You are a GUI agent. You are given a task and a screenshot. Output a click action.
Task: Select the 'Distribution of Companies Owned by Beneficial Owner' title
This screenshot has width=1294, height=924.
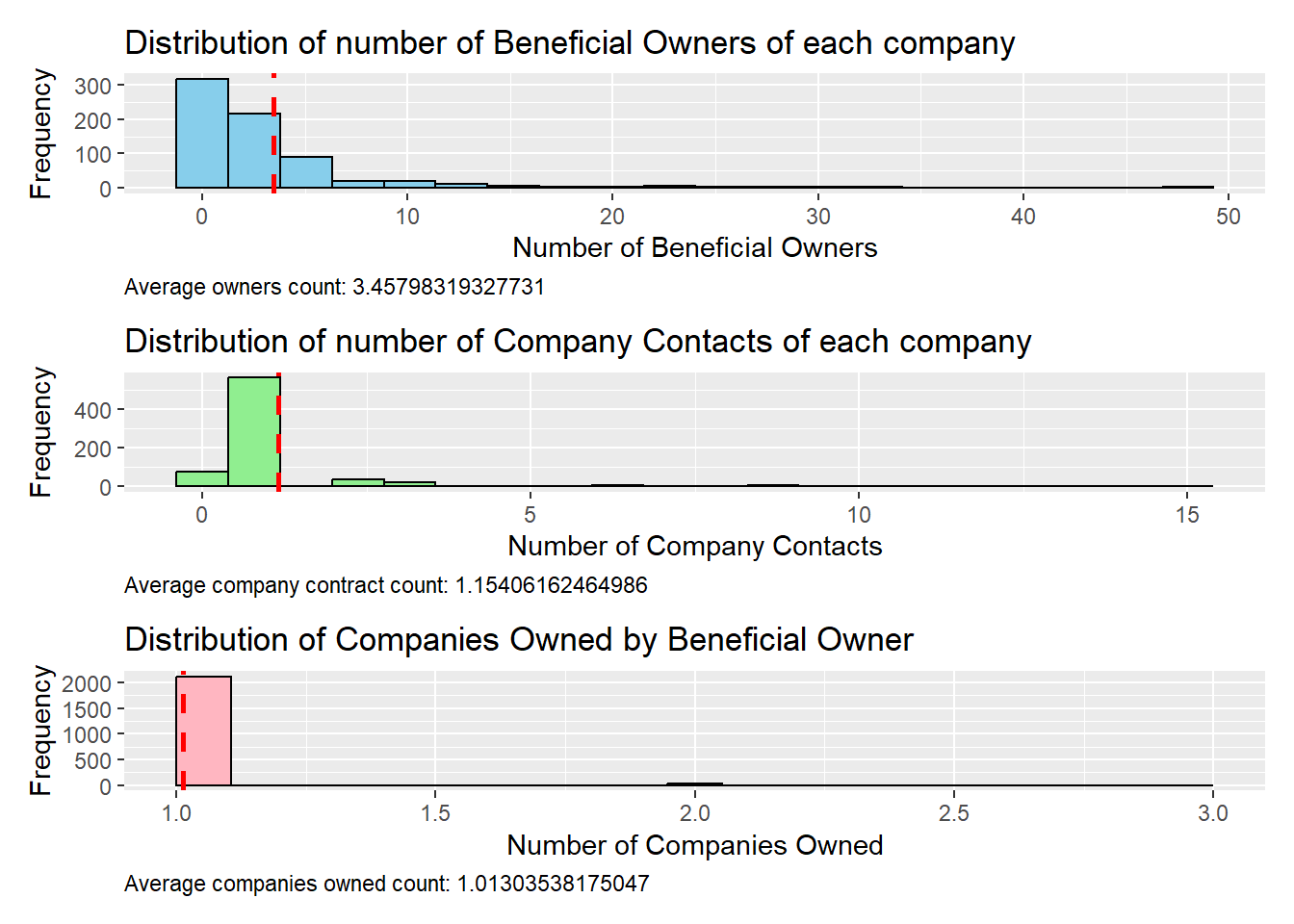518,640
